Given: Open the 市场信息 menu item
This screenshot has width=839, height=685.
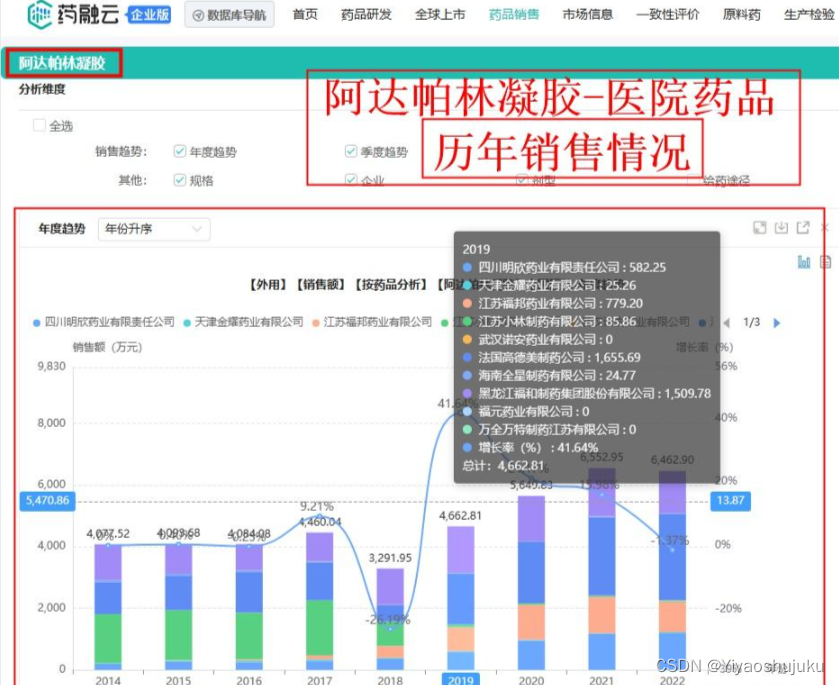Looking at the screenshot, I should point(588,14).
